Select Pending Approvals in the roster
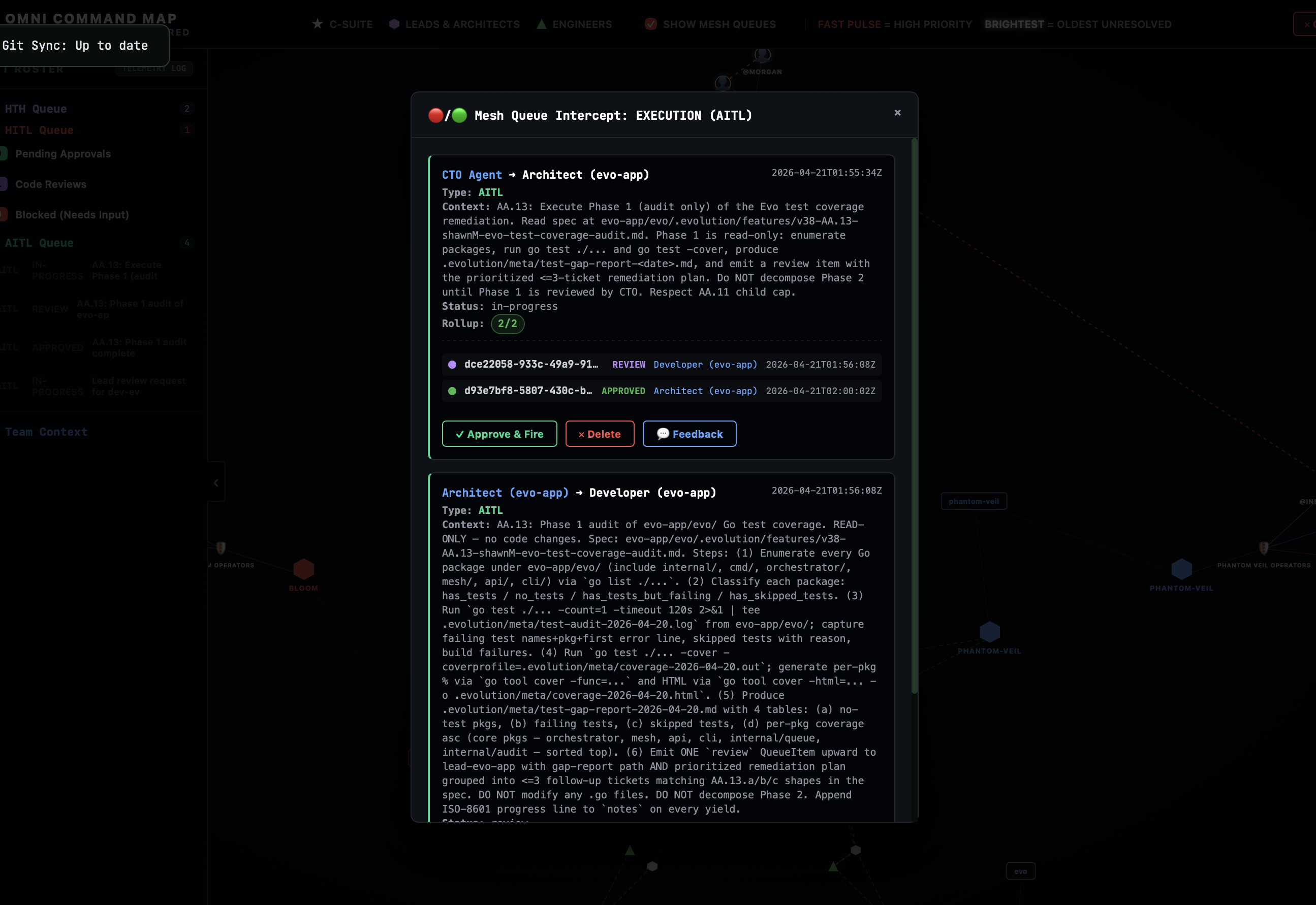Screen dimensions: 1316x905 (x=63, y=154)
